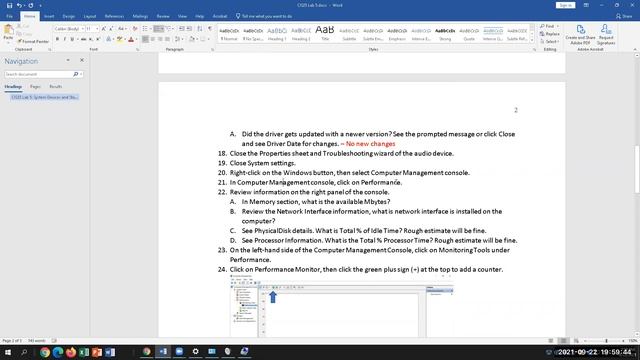Viewport: 640px width, 360px height.
Task: Open Text Effects icon in Font group
Action: [109, 39]
